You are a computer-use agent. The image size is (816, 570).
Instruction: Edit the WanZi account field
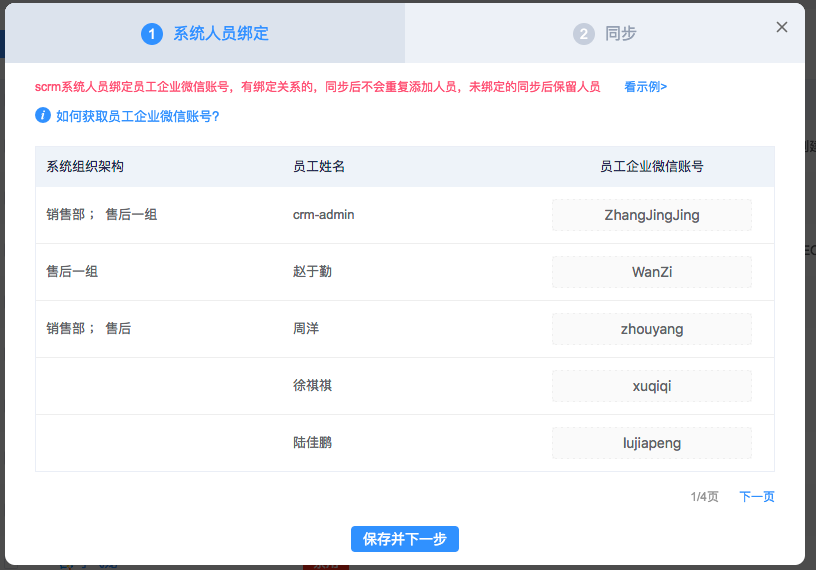[x=652, y=272]
